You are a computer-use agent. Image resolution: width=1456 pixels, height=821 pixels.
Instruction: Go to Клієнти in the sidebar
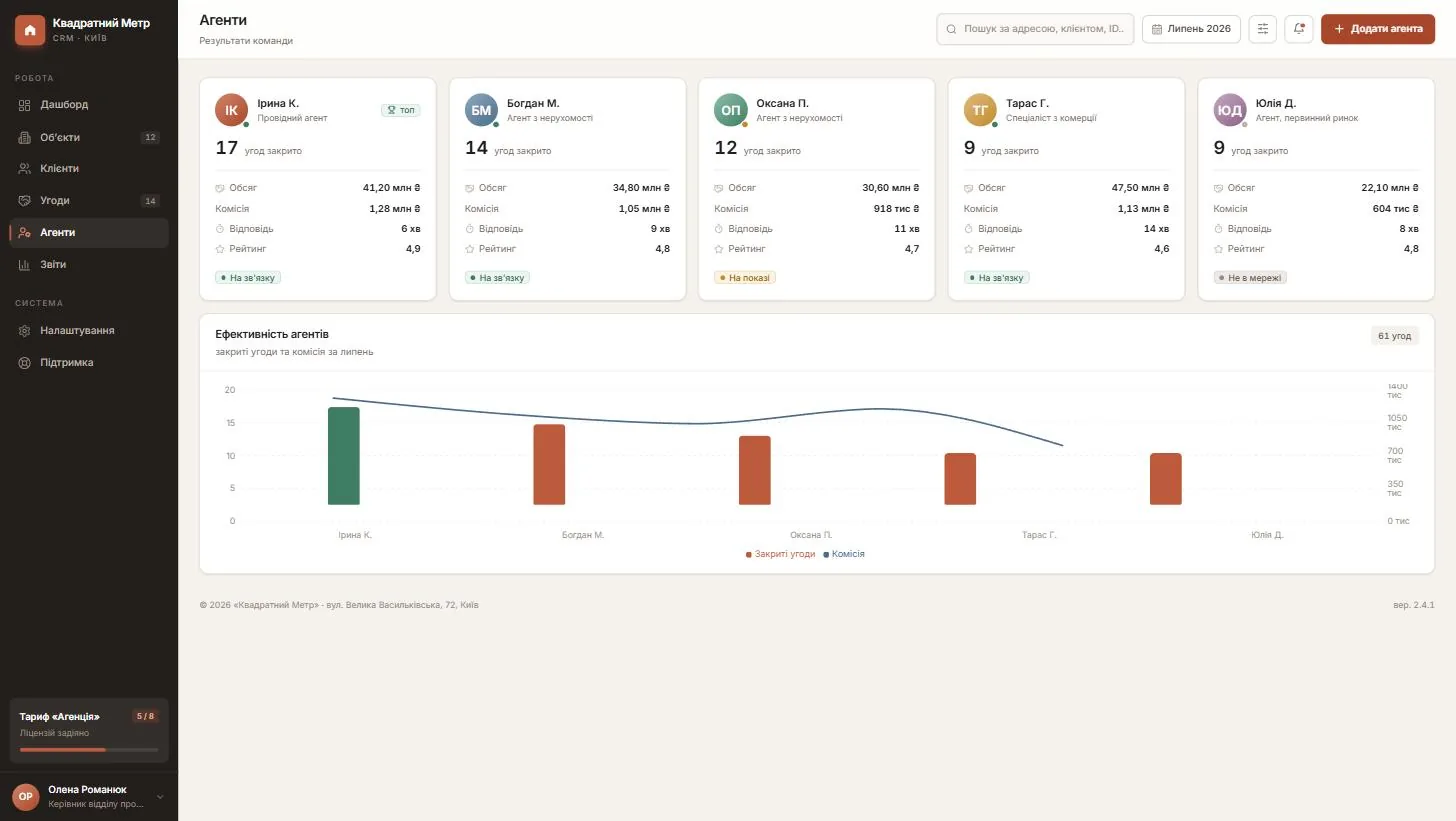point(89,169)
